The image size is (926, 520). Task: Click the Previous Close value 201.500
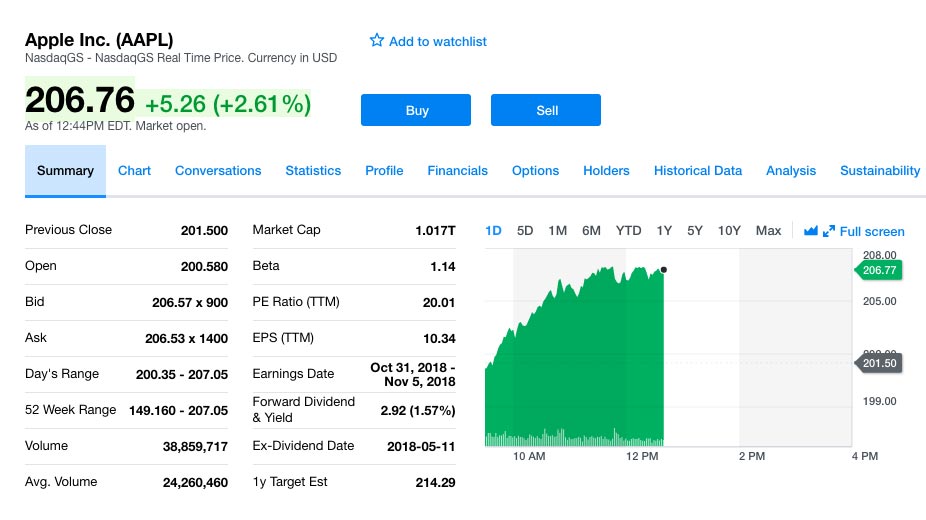[x=204, y=230]
